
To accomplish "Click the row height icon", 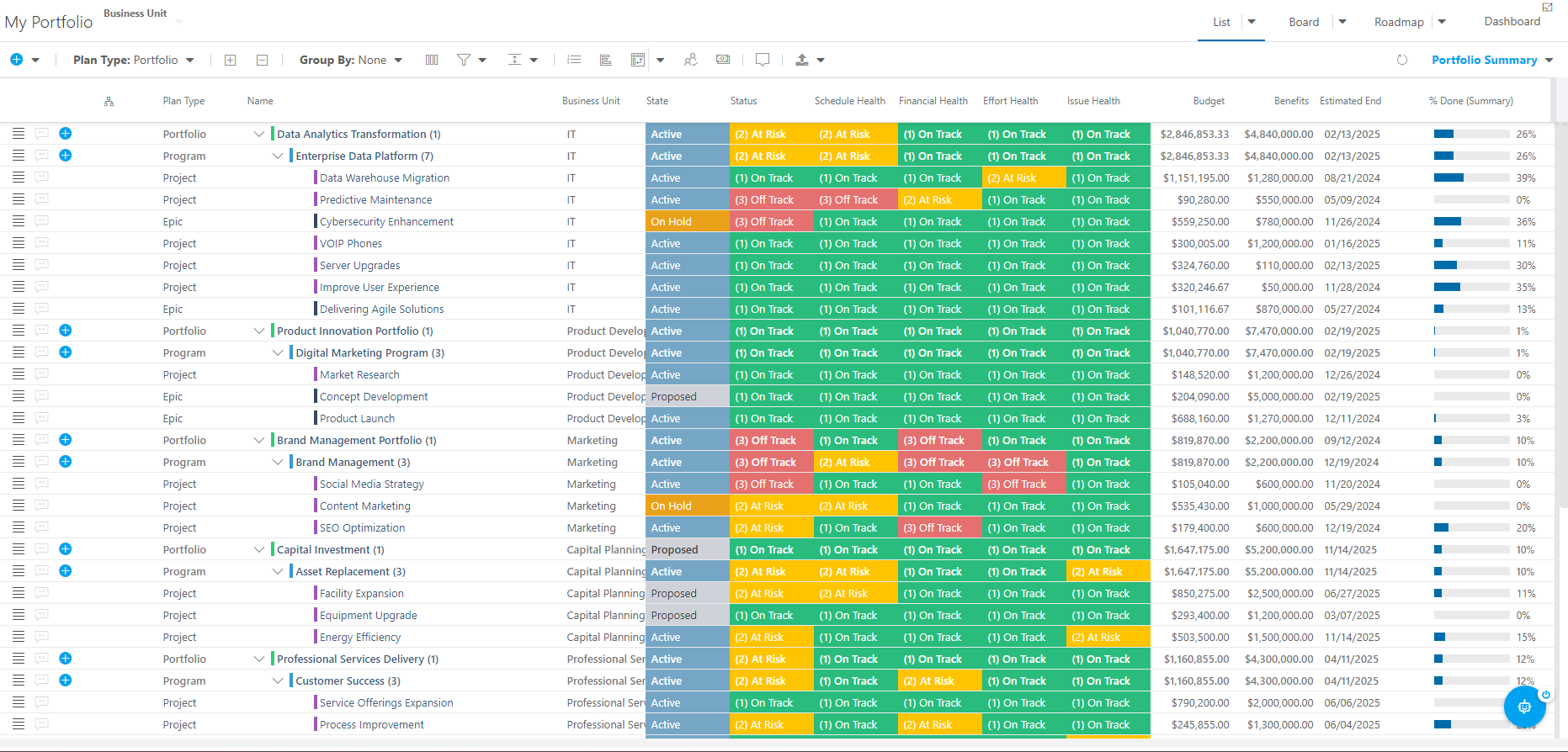I will coord(515,60).
